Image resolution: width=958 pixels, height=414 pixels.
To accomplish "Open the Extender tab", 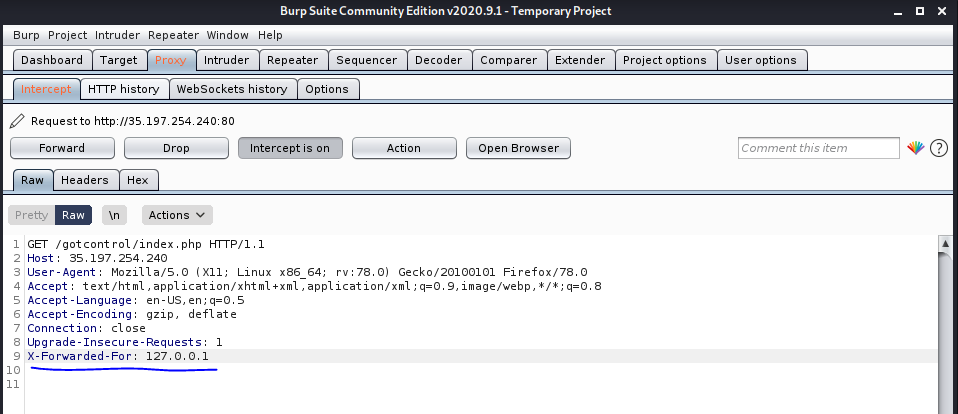I will pyautogui.click(x=580, y=60).
